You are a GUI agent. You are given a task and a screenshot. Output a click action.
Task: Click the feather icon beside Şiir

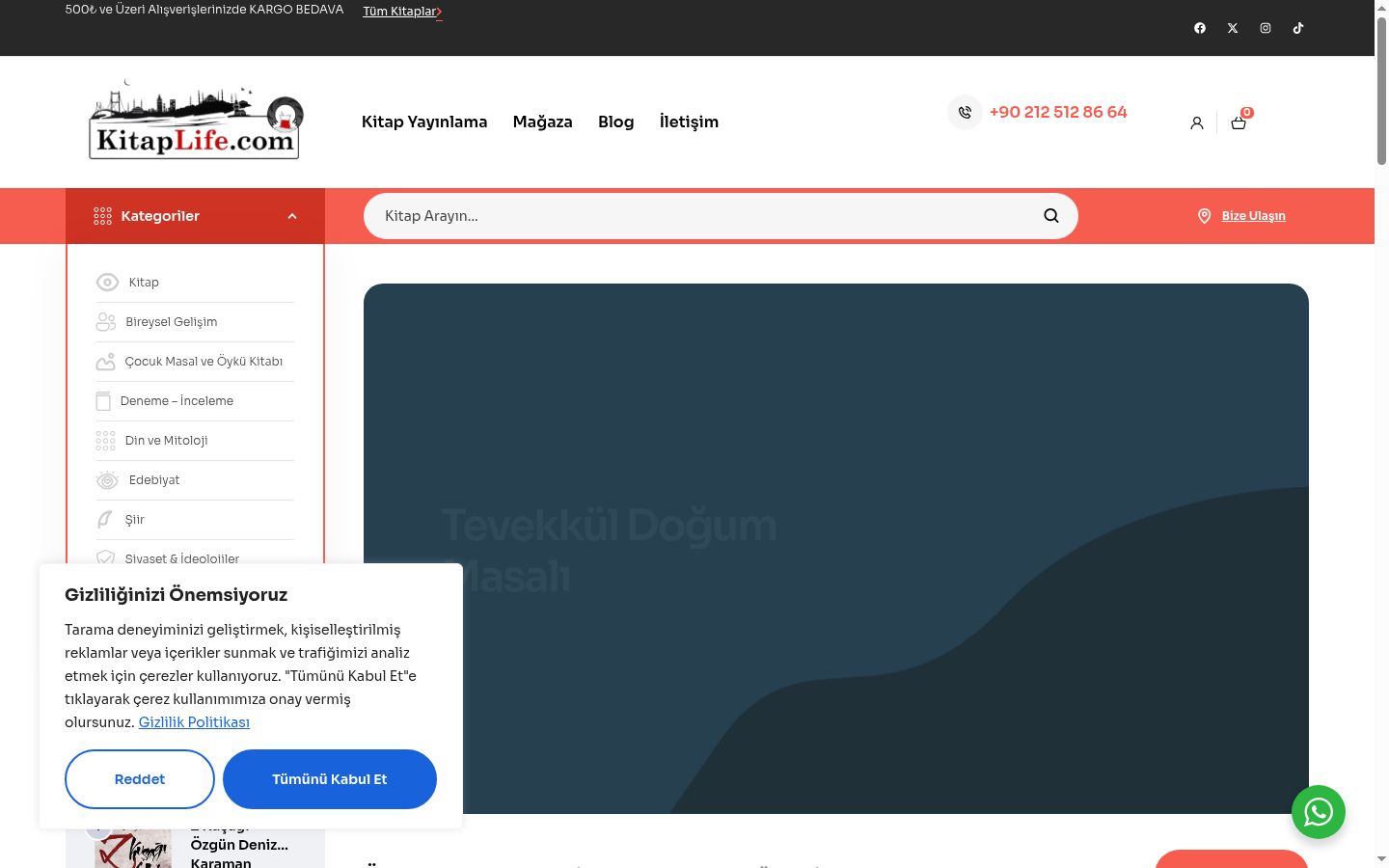104,520
